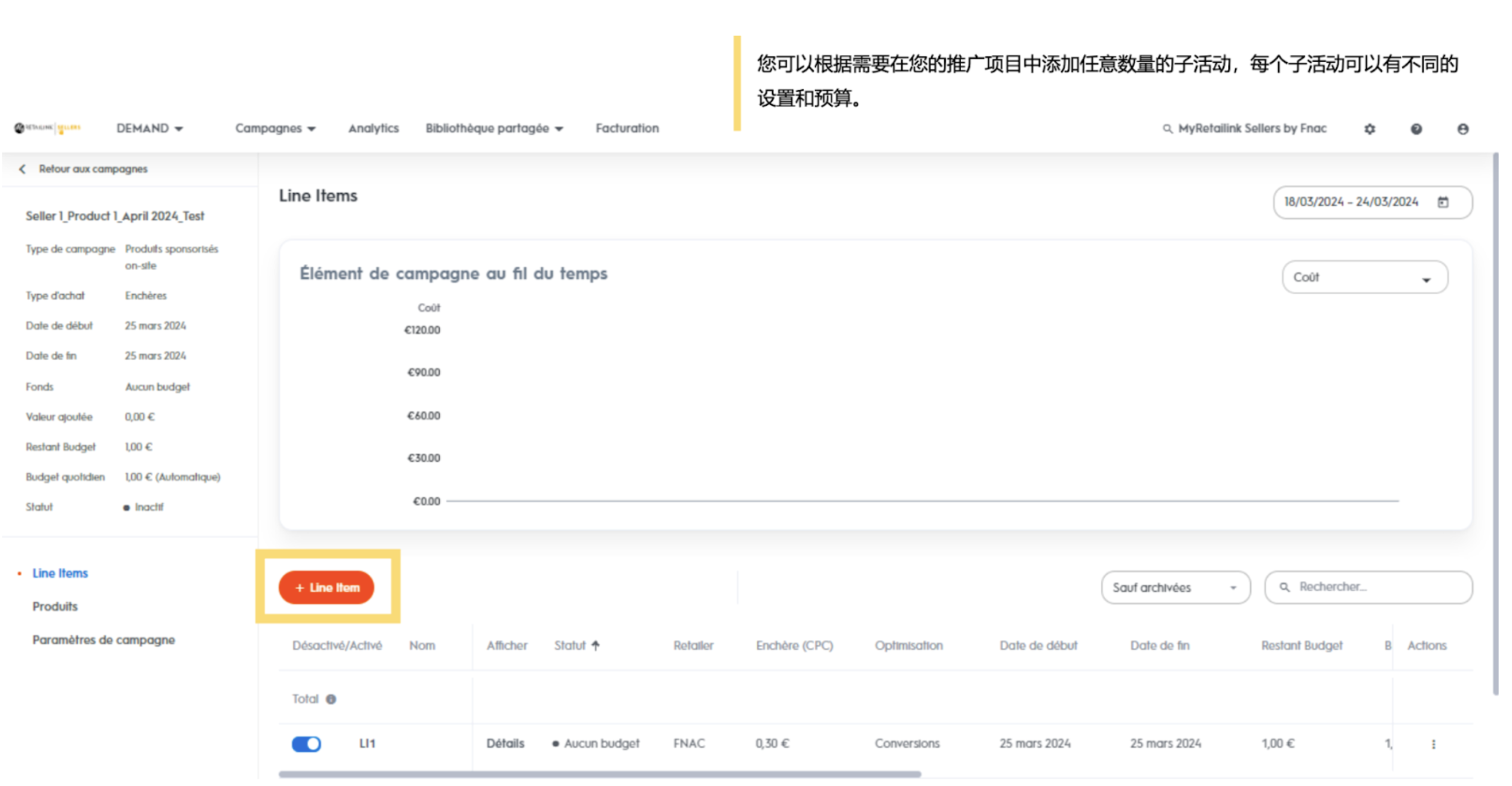Screen dimensions: 1512x786
Task: Open the settings gear icon
Action: [1369, 129]
